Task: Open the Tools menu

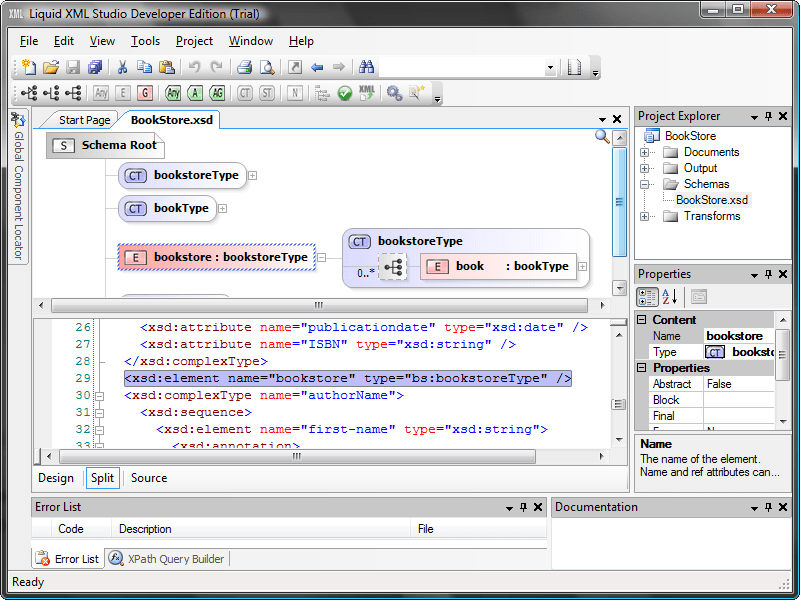Action: tap(145, 41)
